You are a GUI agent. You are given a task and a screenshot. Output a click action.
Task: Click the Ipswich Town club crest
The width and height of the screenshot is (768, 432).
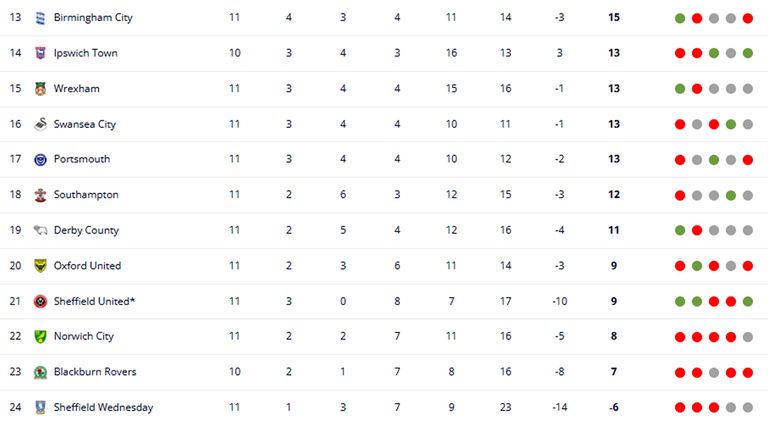pyautogui.click(x=40, y=53)
